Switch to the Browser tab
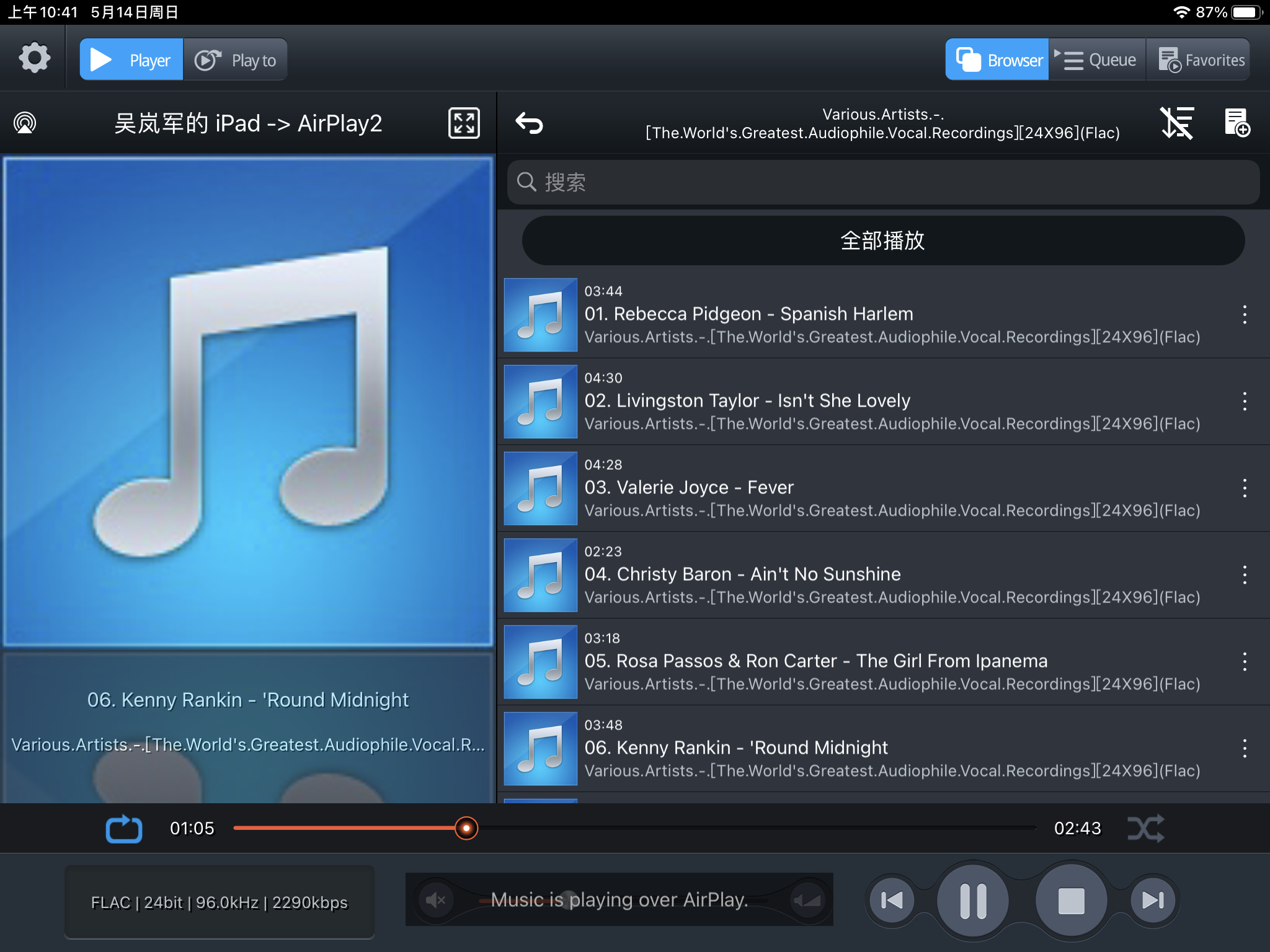The image size is (1270, 952). click(x=997, y=59)
